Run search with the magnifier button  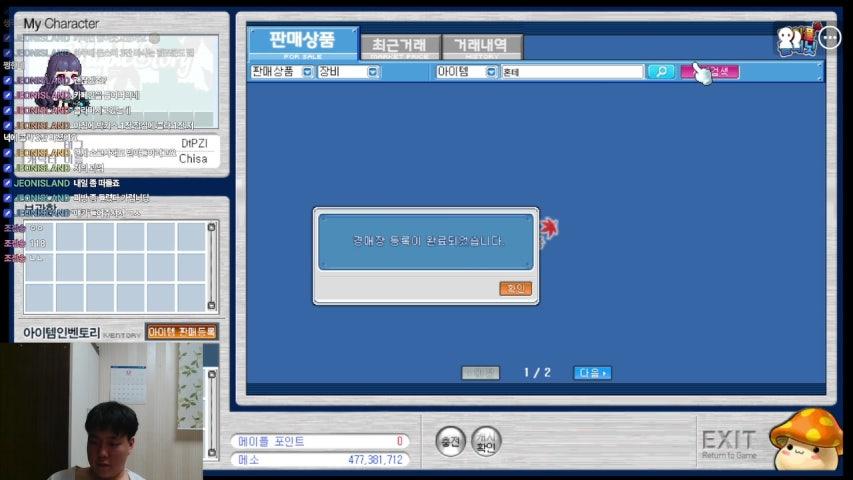click(x=660, y=72)
